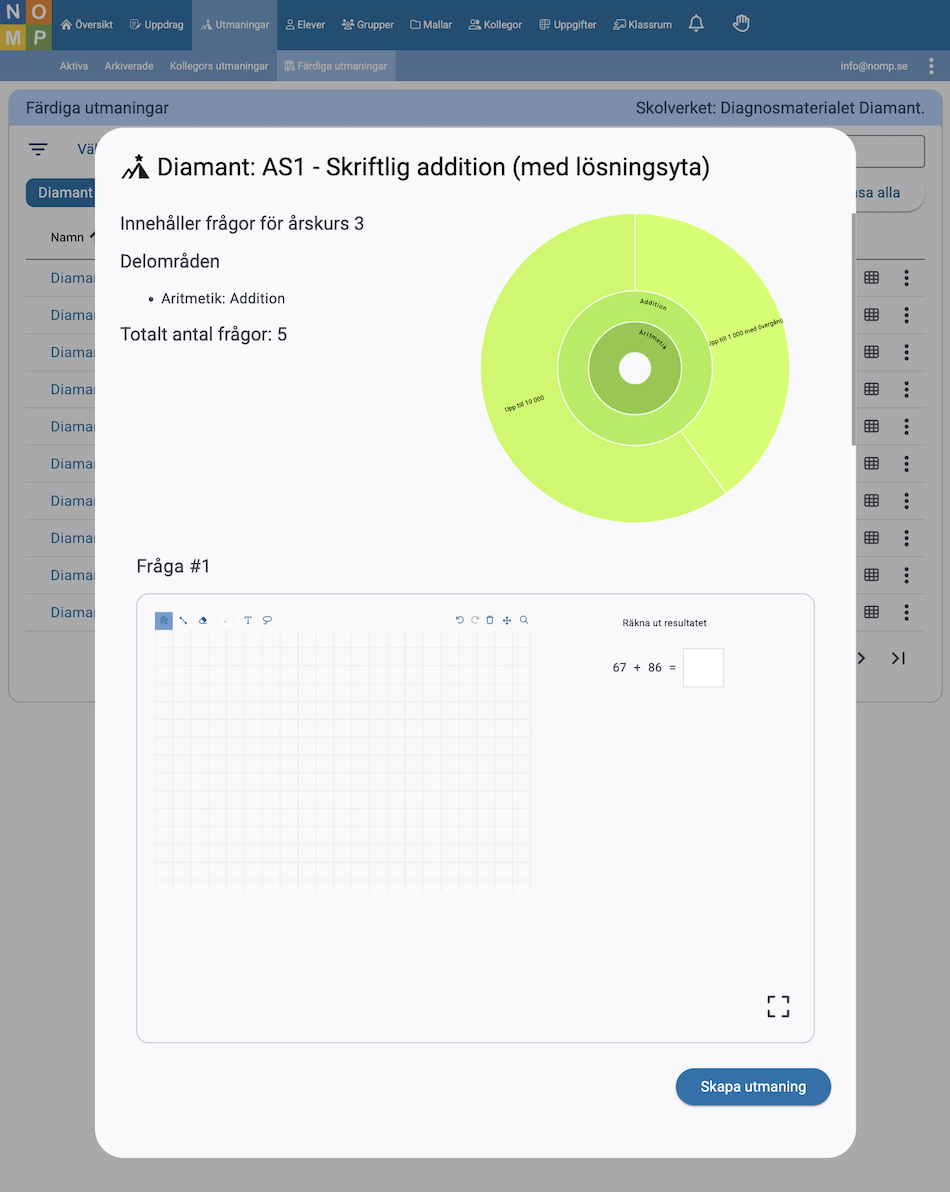
Task: Open the stroke size dot selector
Action: coord(225,621)
